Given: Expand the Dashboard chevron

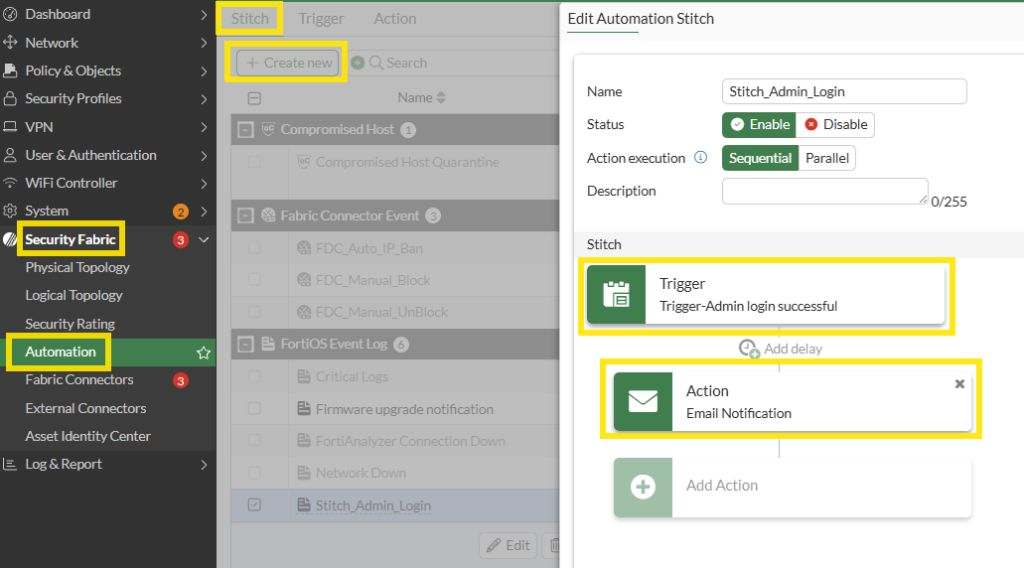Looking at the screenshot, I should pos(204,14).
